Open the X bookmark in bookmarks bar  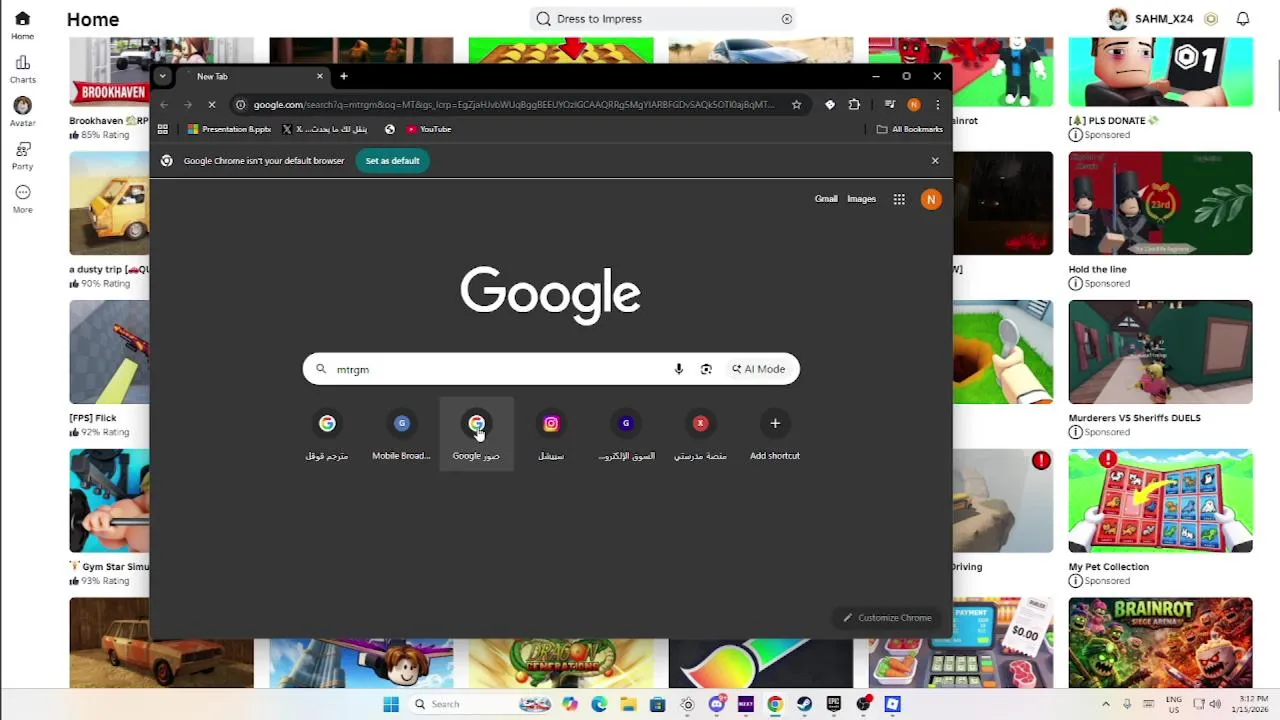point(325,129)
